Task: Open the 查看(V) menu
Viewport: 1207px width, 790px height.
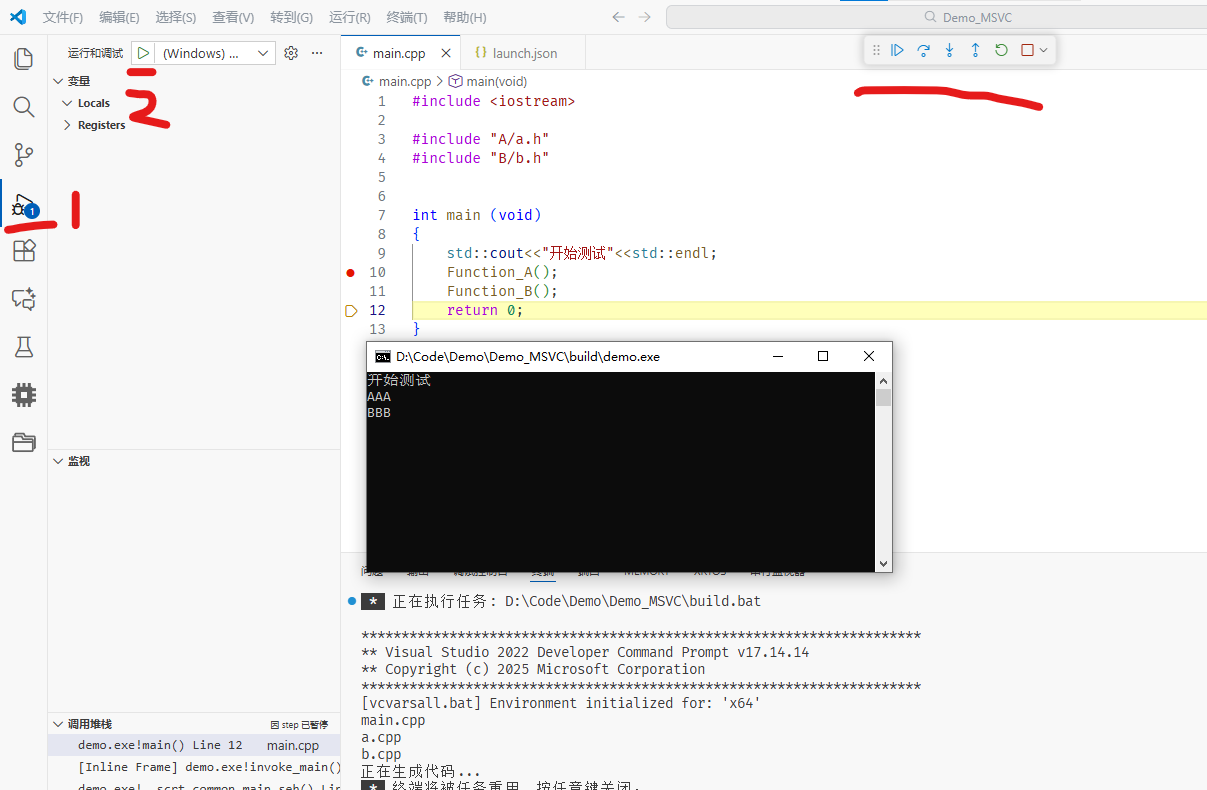Action: click(x=233, y=17)
